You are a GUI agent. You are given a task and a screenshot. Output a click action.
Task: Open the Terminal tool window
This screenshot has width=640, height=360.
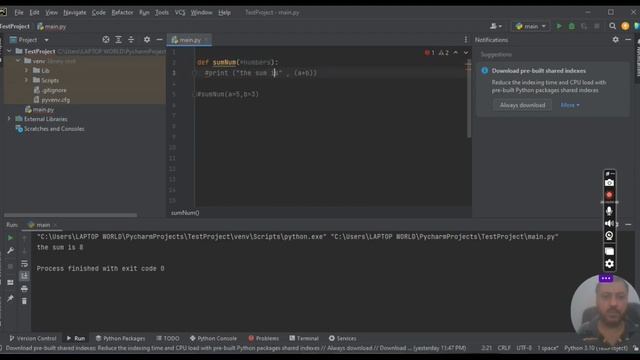tap(304, 338)
